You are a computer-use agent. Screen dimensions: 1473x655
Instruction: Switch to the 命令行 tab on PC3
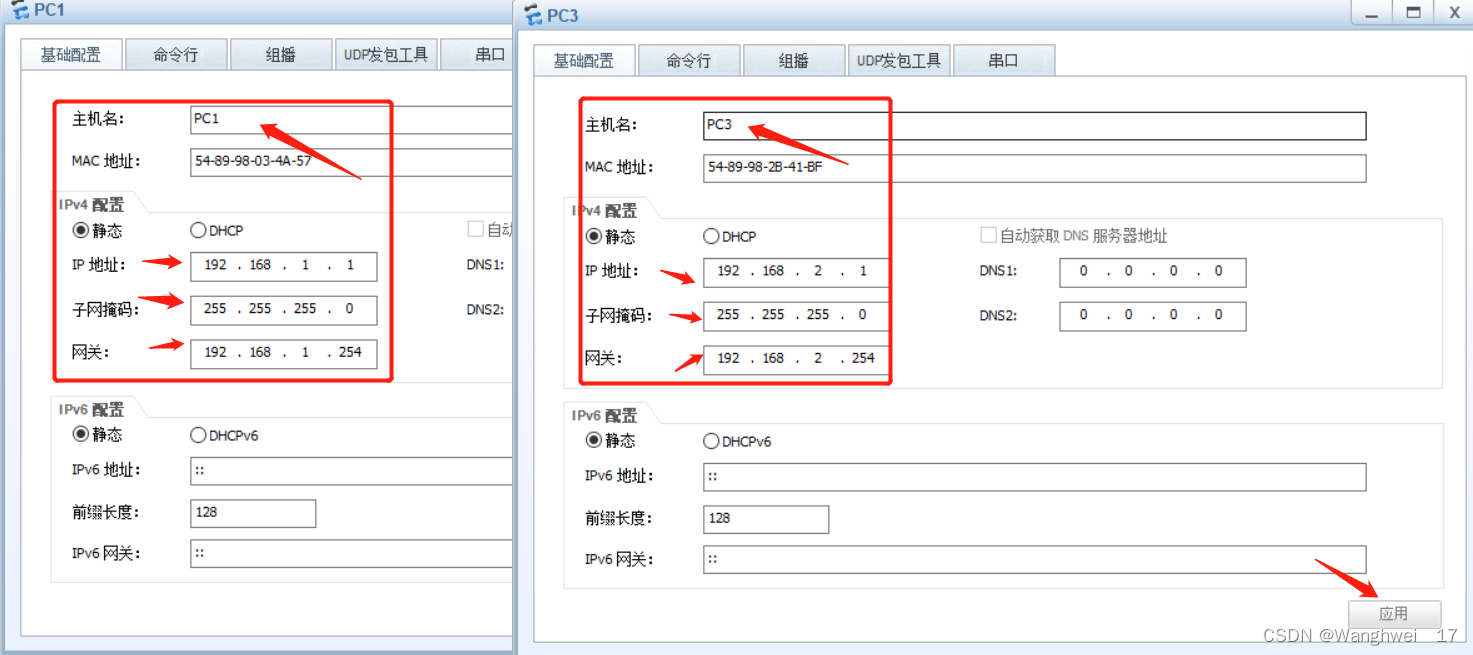(688, 60)
